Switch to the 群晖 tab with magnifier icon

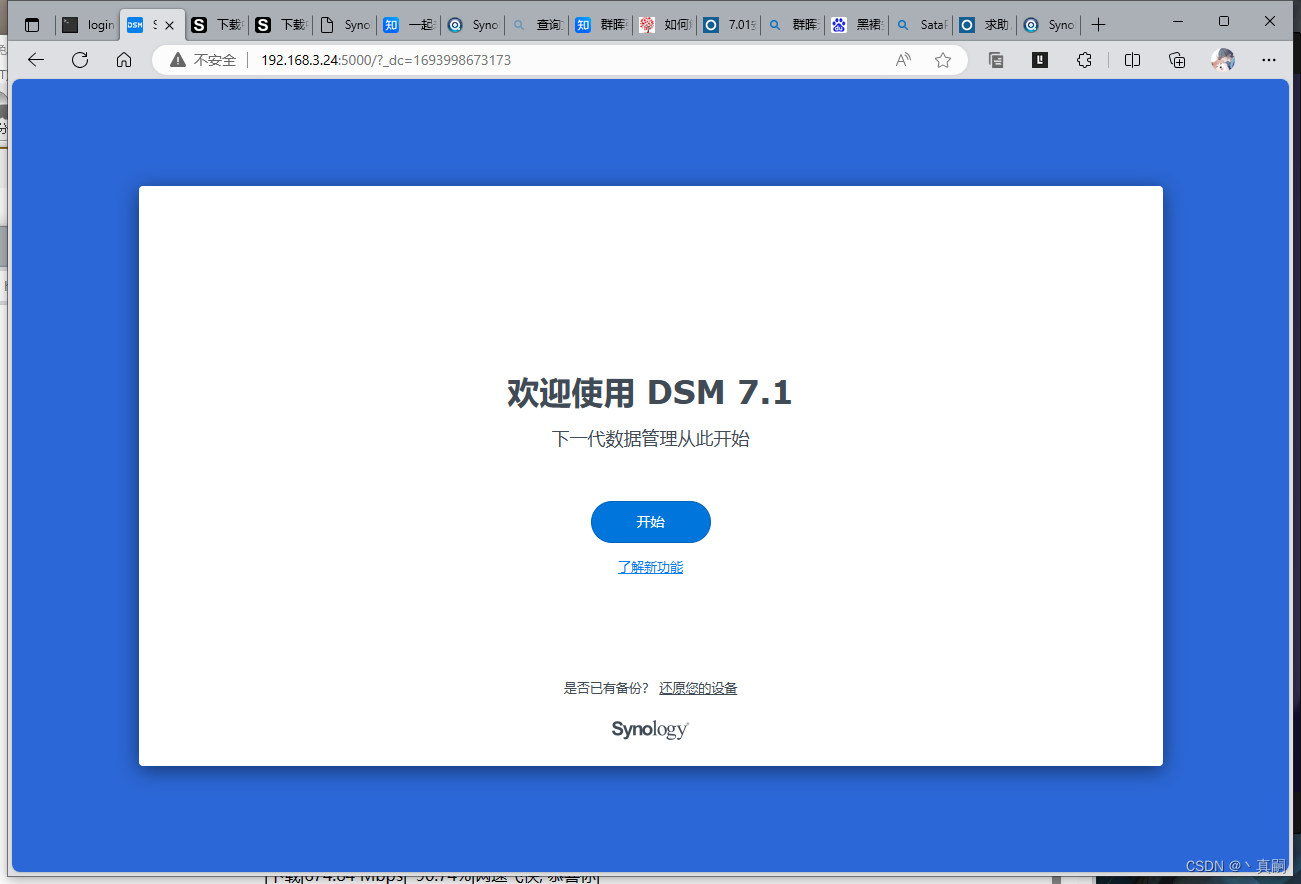pos(794,25)
